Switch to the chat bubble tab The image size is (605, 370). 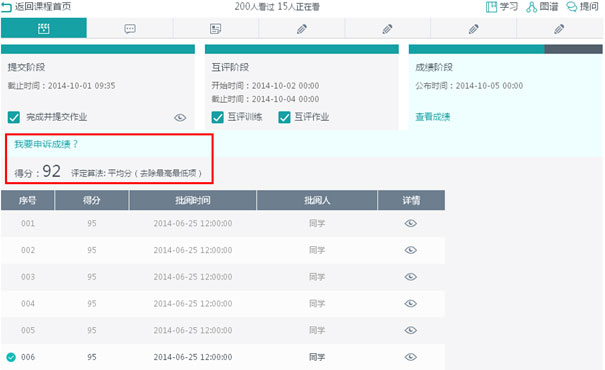130,29
